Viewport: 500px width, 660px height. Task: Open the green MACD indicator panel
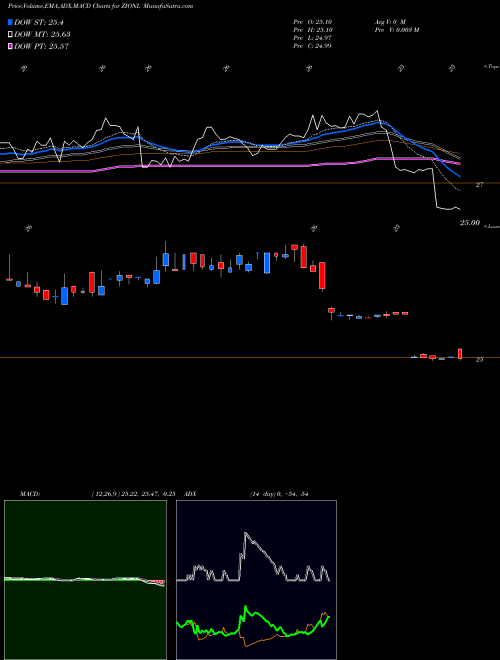[85, 580]
